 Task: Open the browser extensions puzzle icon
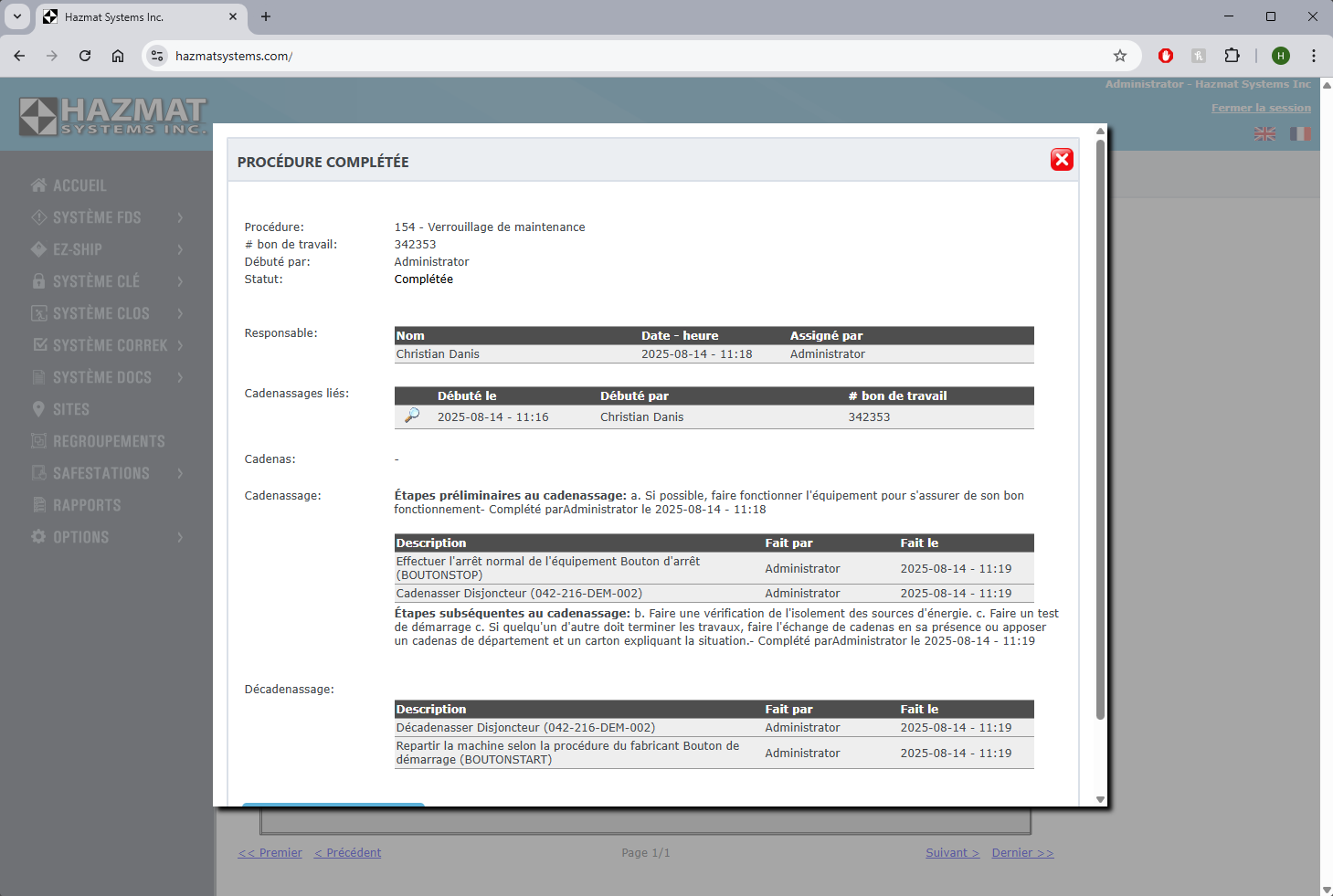click(x=1232, y=56)
